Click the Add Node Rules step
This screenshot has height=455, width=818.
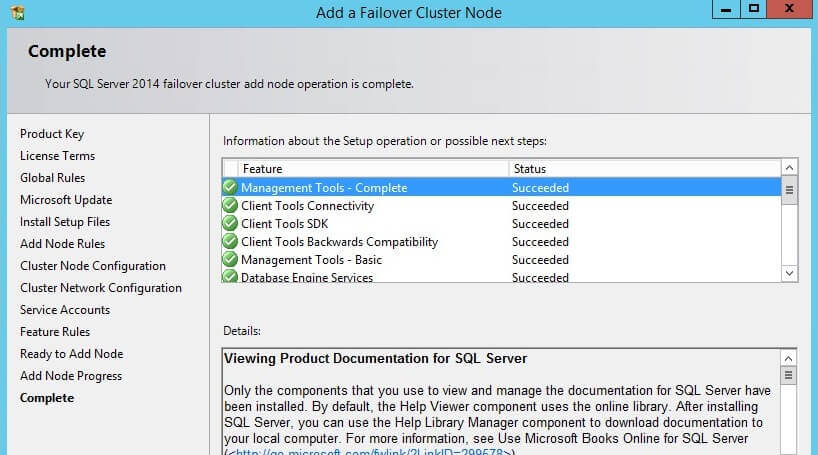click(x=62, y=244)
